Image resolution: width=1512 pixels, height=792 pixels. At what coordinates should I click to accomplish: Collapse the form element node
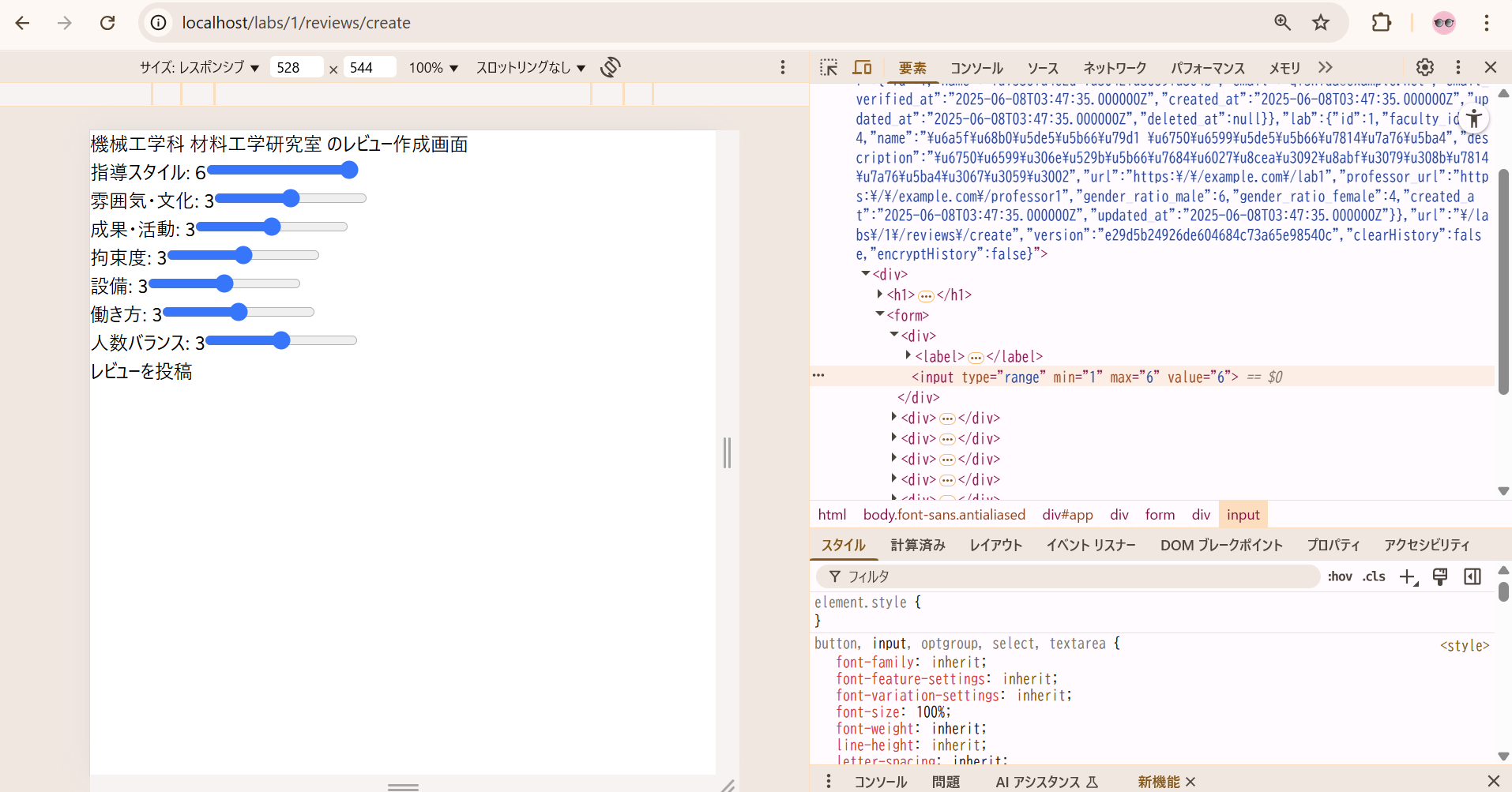(x=880, y=314)
